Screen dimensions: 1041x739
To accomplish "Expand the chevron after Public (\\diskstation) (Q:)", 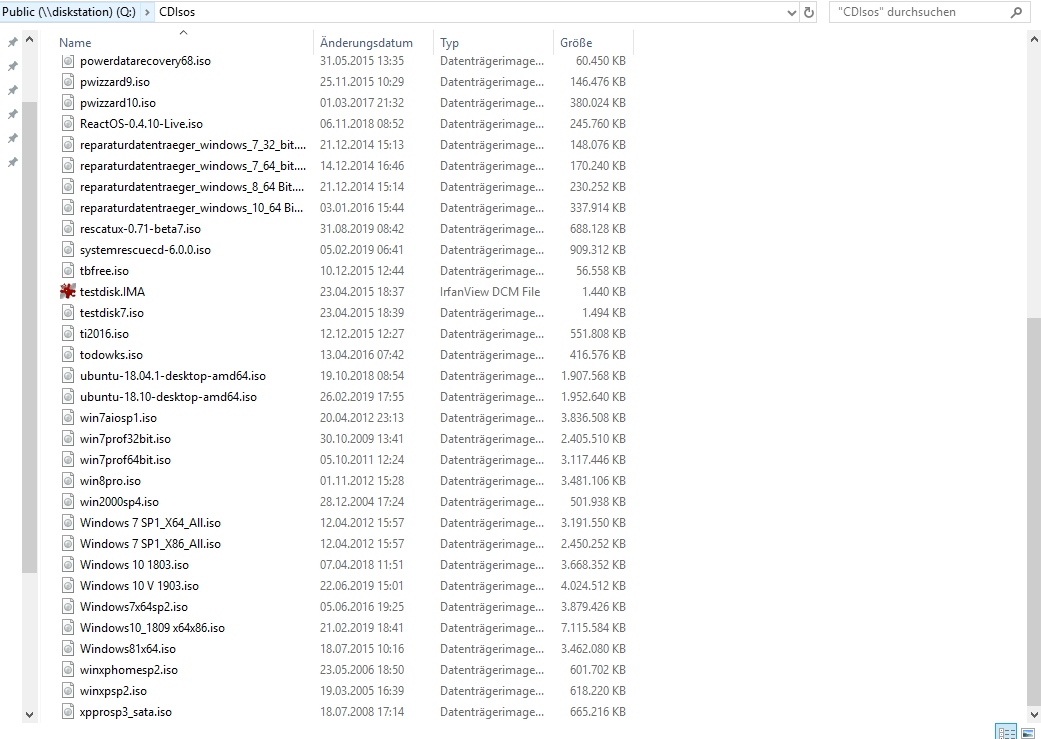I will (147, 12).
